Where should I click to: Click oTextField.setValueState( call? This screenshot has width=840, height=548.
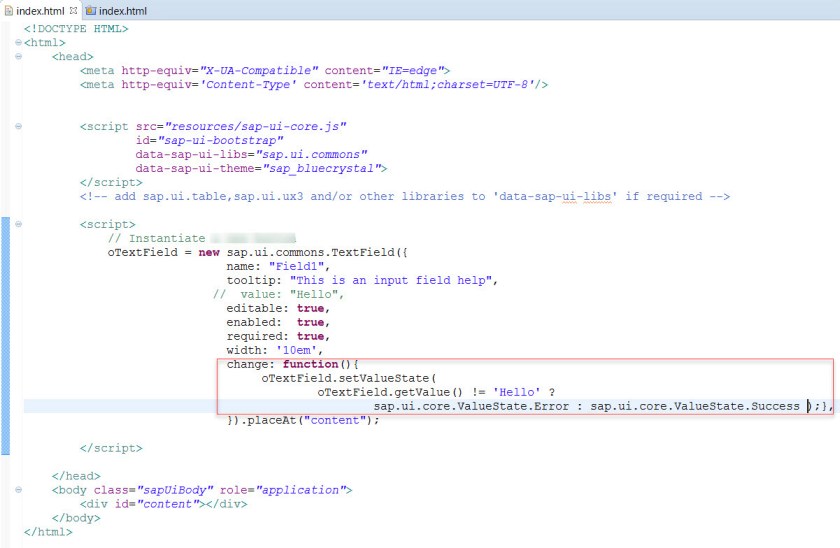(349, 378)
